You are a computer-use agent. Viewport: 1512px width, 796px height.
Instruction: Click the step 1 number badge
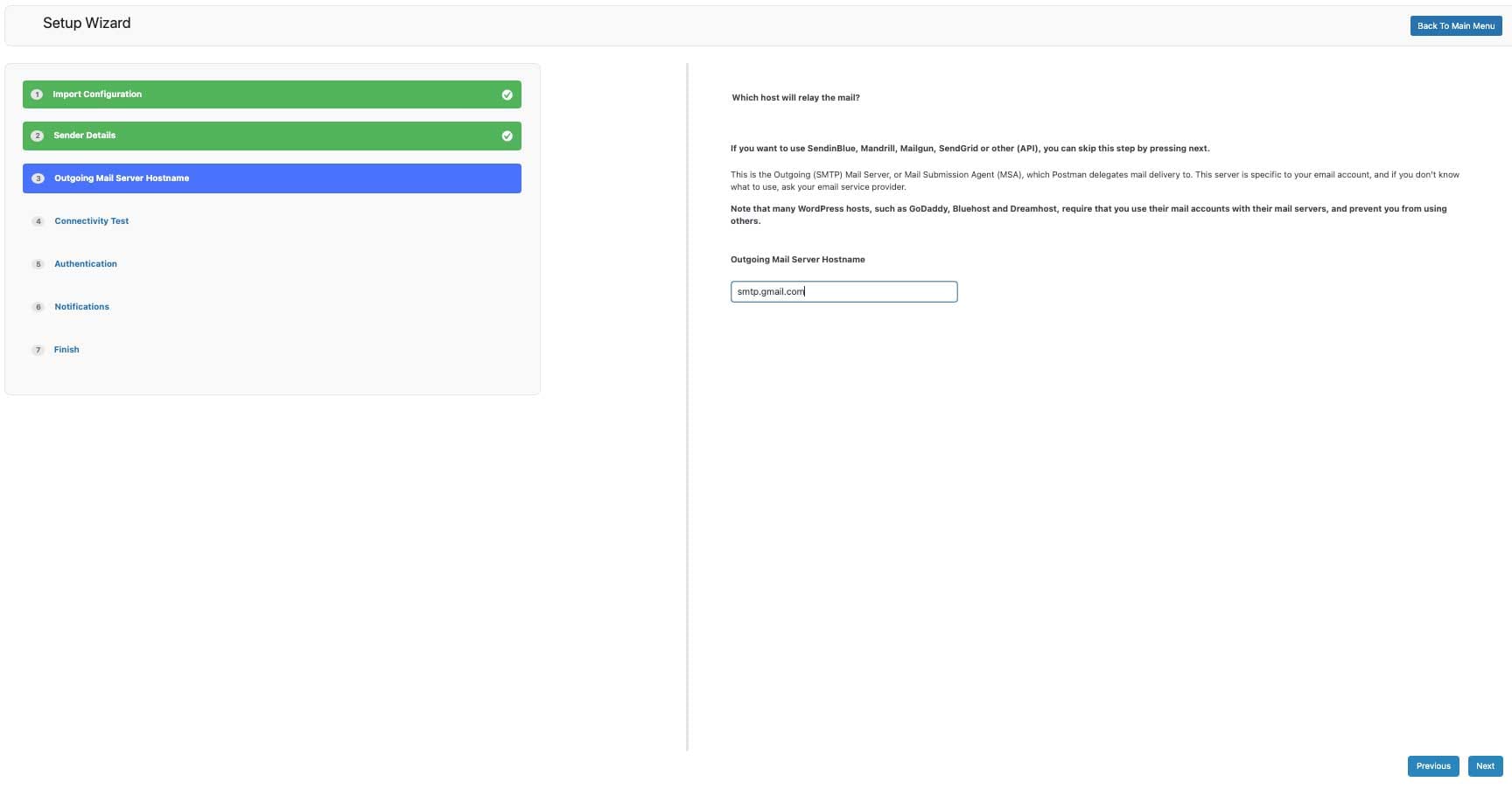pyautogui.click(x=37, y=94)
